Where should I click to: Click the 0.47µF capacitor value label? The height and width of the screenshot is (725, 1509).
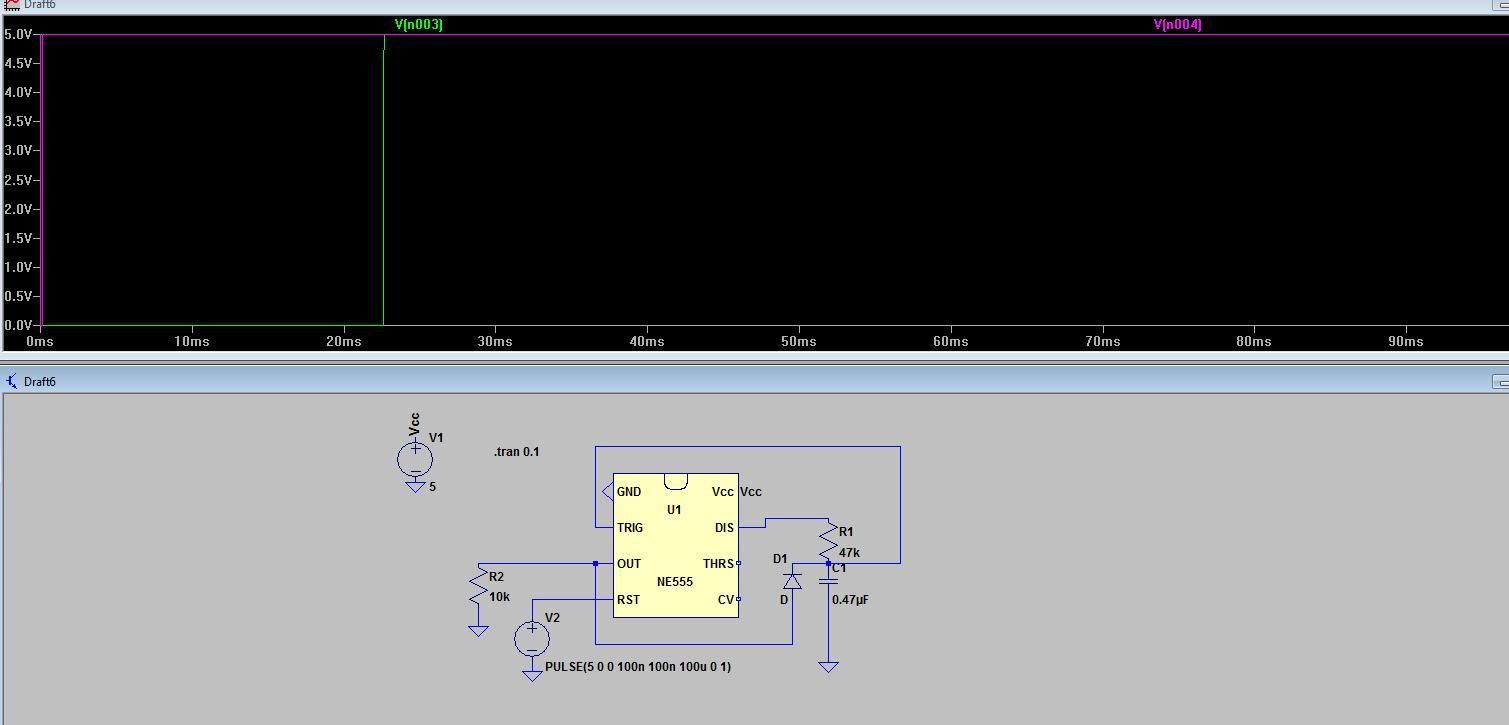coord(850,600)
